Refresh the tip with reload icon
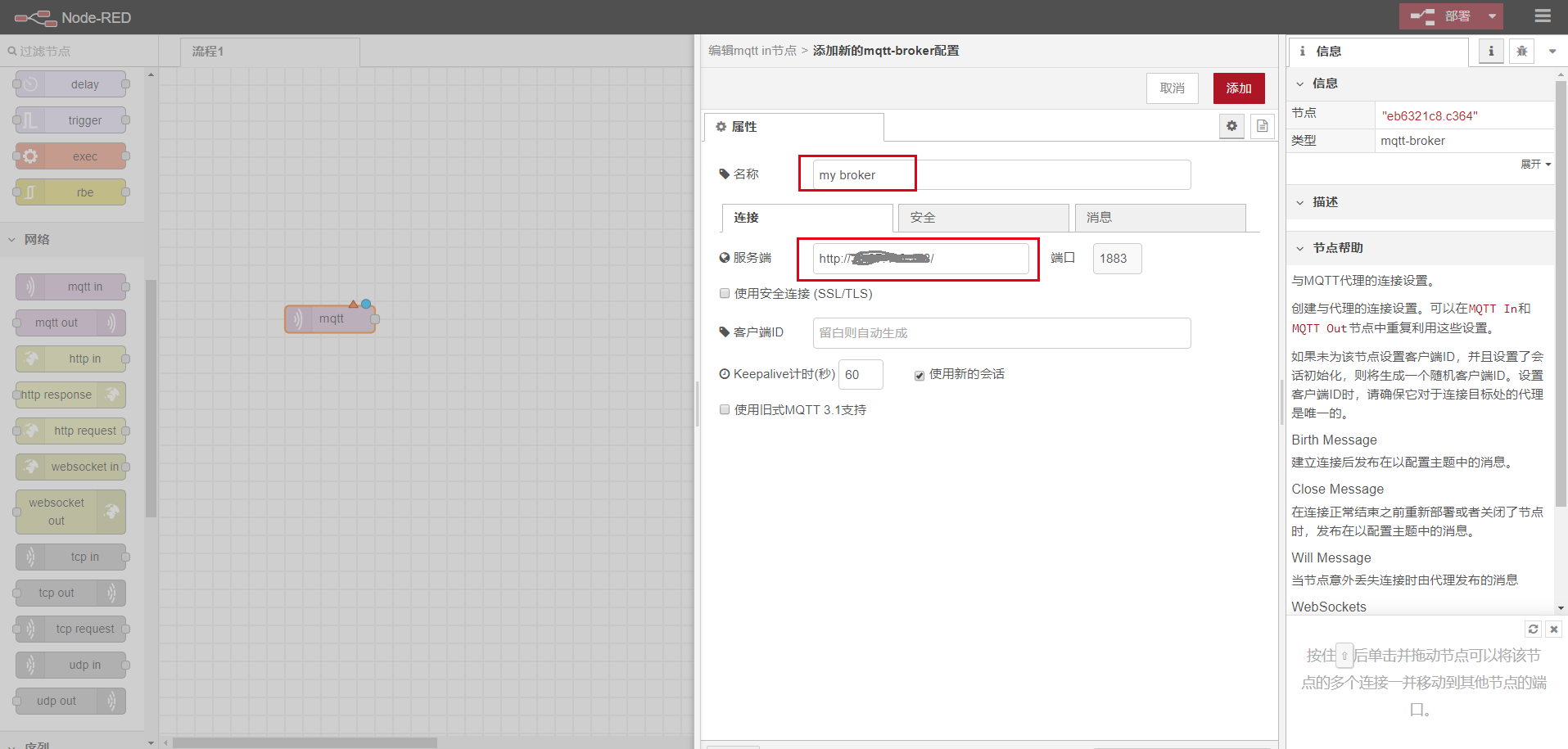 click(1534, 629)
